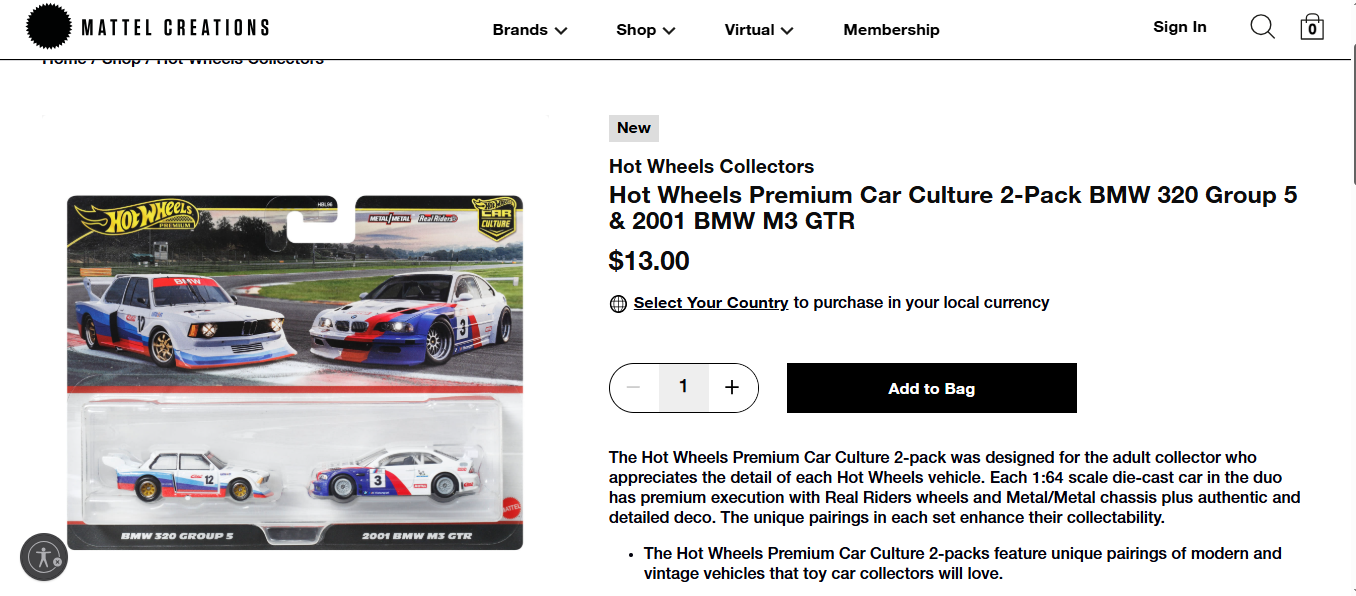Expand the Brands dropdown menu
The image size is (1356, 596).
pos(529,30)
